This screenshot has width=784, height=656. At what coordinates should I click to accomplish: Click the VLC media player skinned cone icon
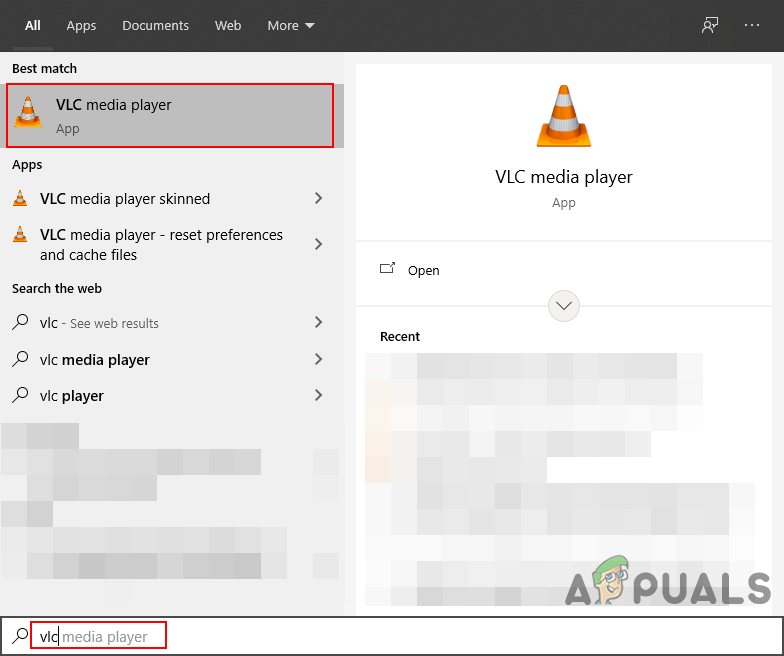[20, 198]
